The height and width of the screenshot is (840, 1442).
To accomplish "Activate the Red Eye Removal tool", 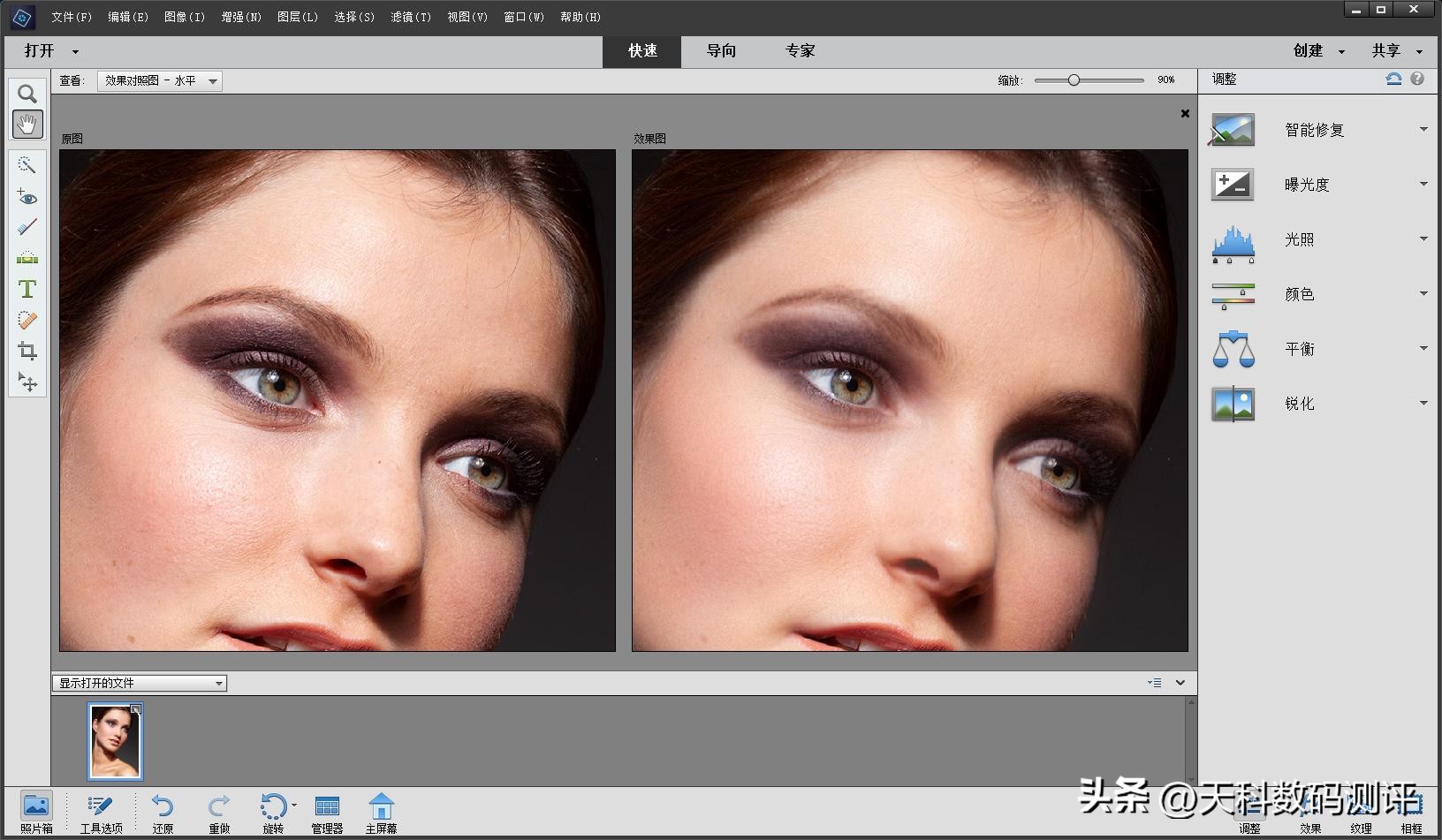I will point(27,197).
